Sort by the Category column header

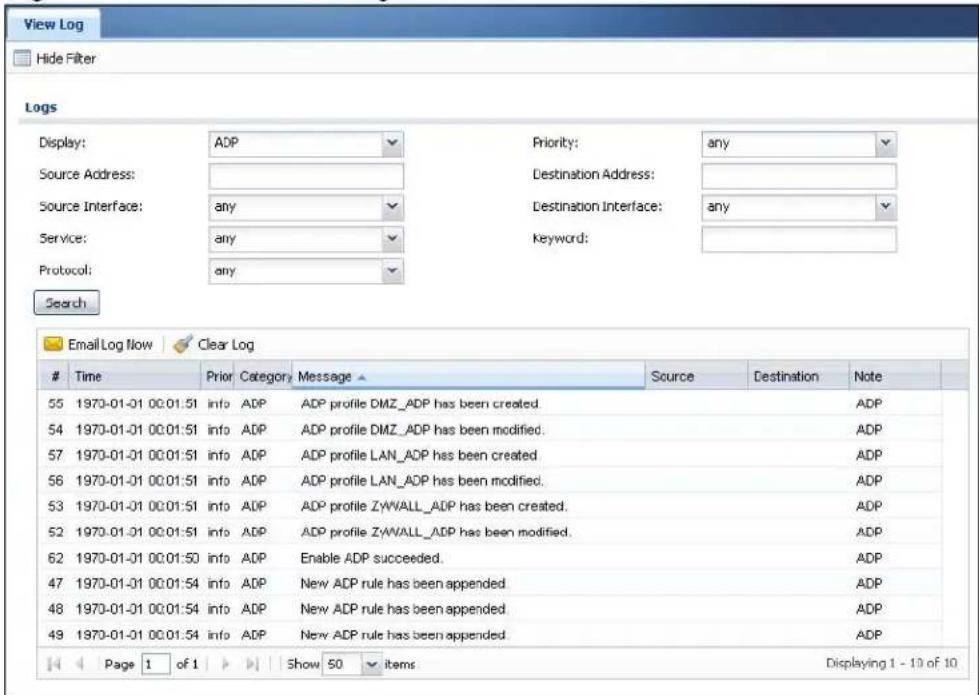pos(264,377)
